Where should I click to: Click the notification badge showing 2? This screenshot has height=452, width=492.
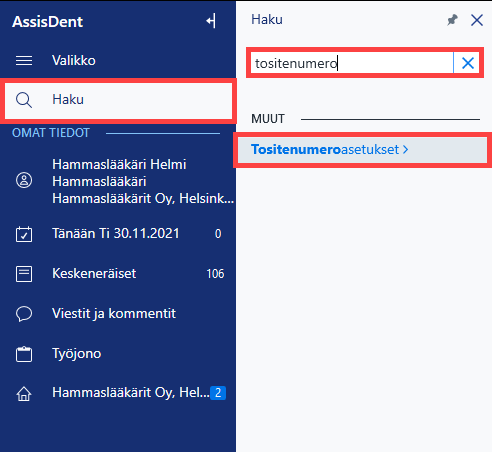(x=218, y=393)
